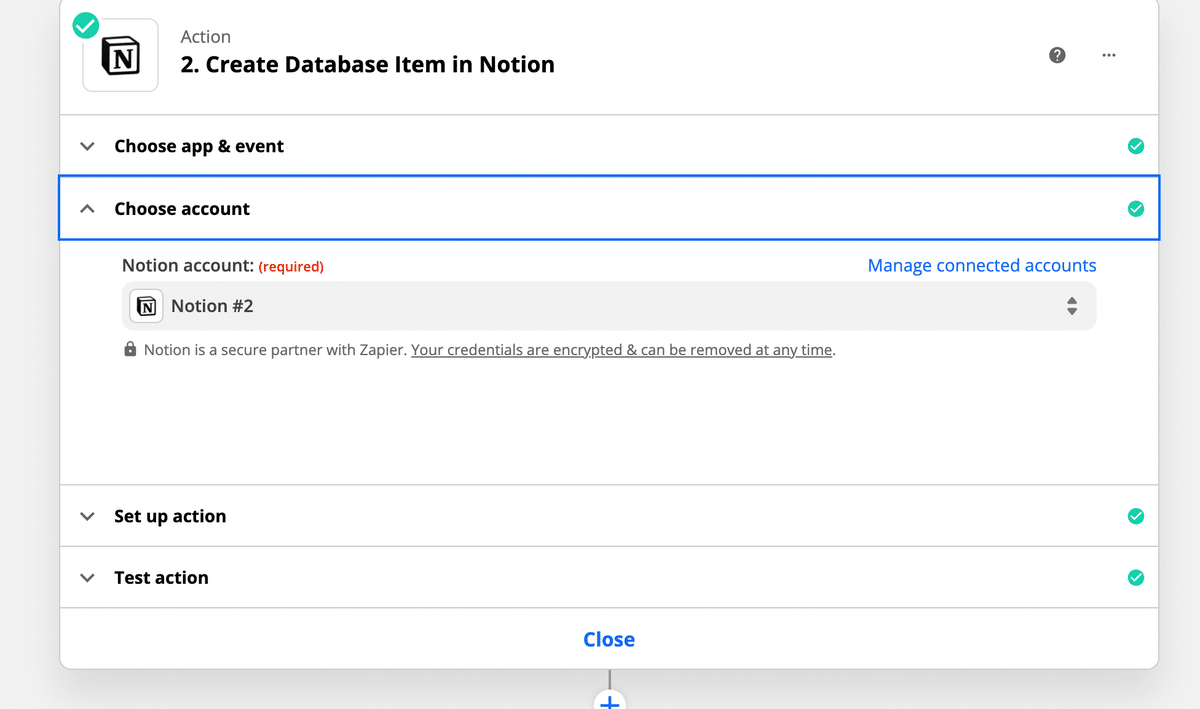
Task: Click the green checkmark on the Choose account row
Action: tap(1136, 209)
